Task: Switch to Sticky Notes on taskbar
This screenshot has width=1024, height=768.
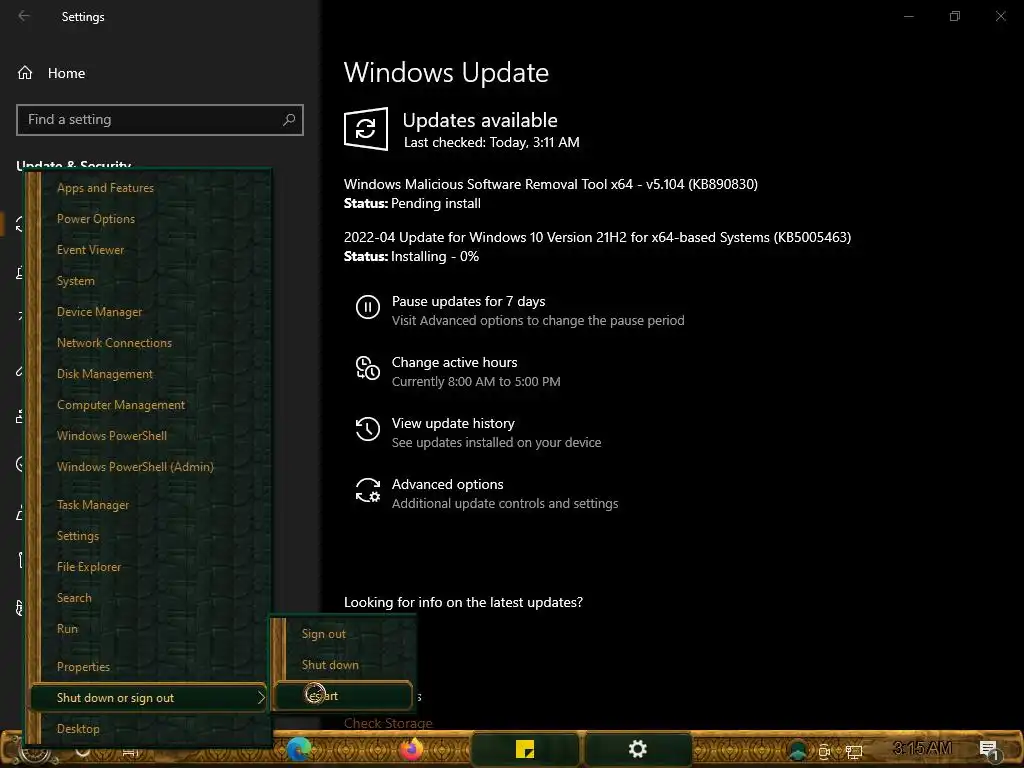Action: pos(524,749)
